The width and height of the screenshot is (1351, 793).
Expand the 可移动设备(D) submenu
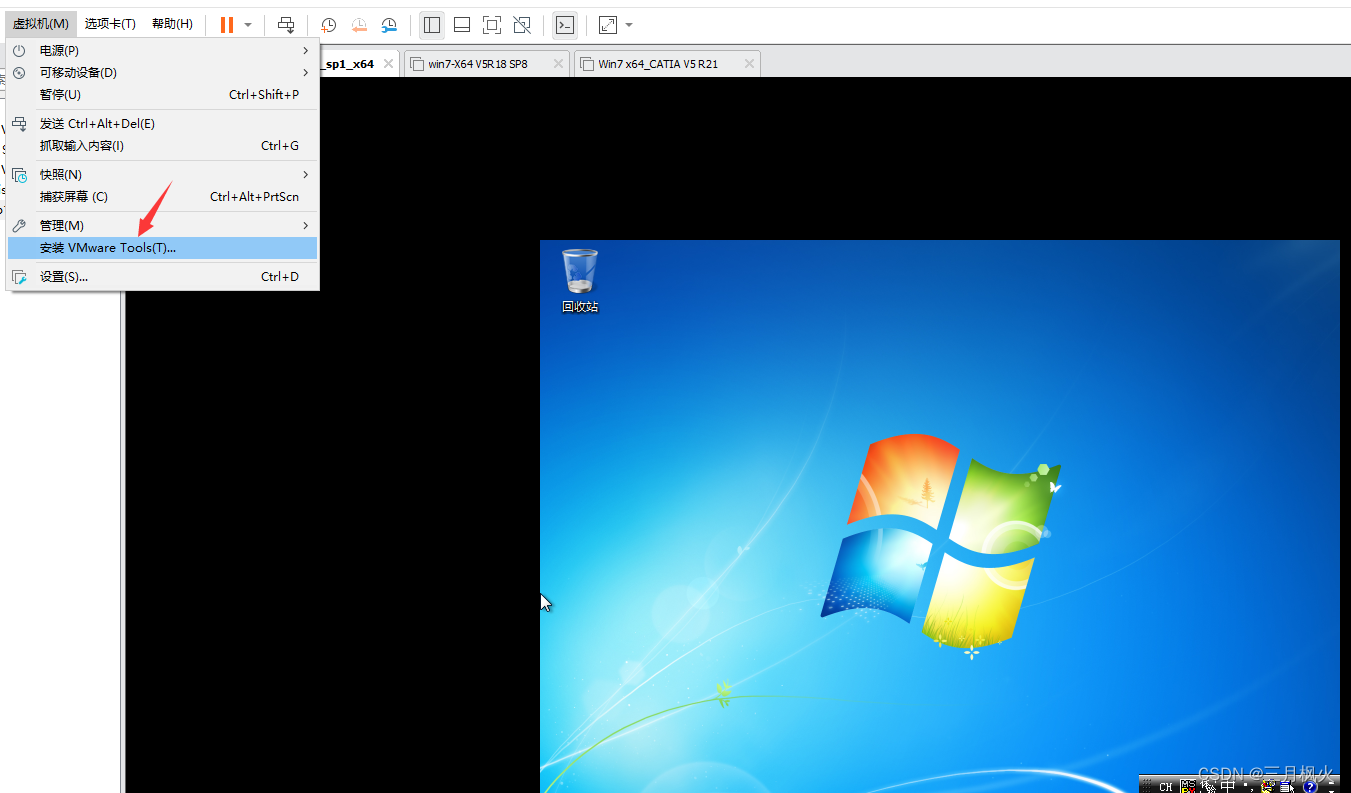[x=162, y=72]
